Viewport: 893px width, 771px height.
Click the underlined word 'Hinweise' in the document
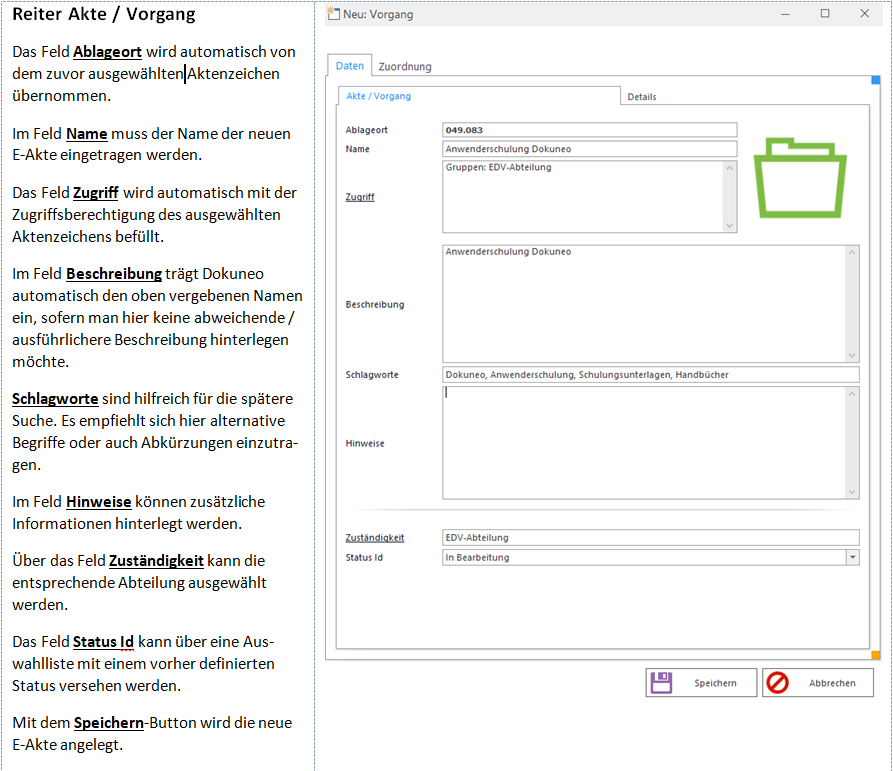(x=99, y=502)
